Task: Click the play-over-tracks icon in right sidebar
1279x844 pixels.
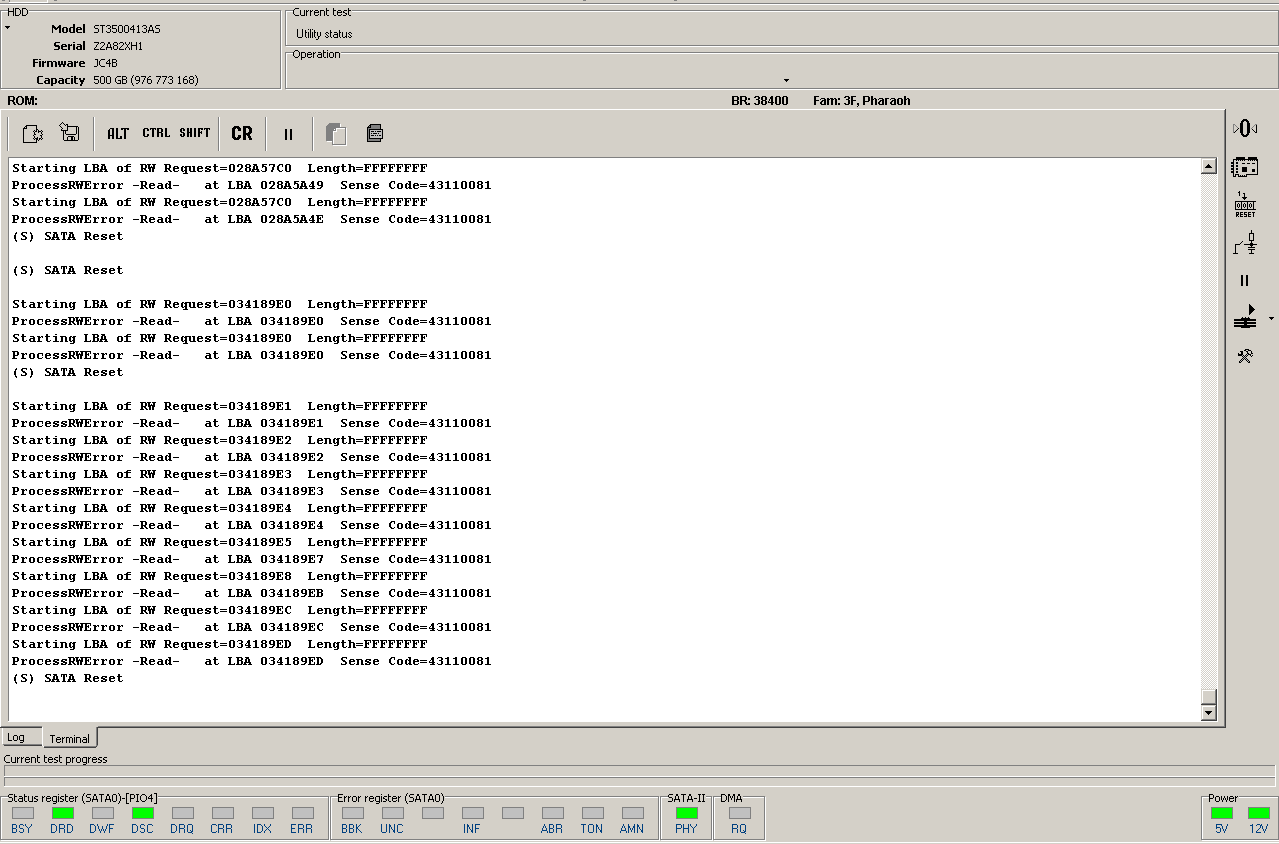Action: [1245, 318]
